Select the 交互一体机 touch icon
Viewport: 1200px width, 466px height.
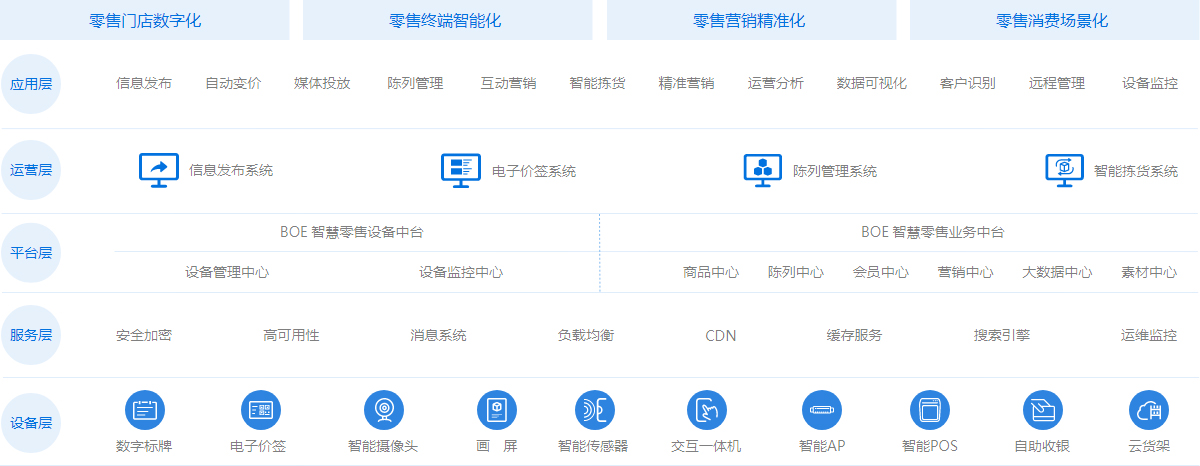(706, 410)
